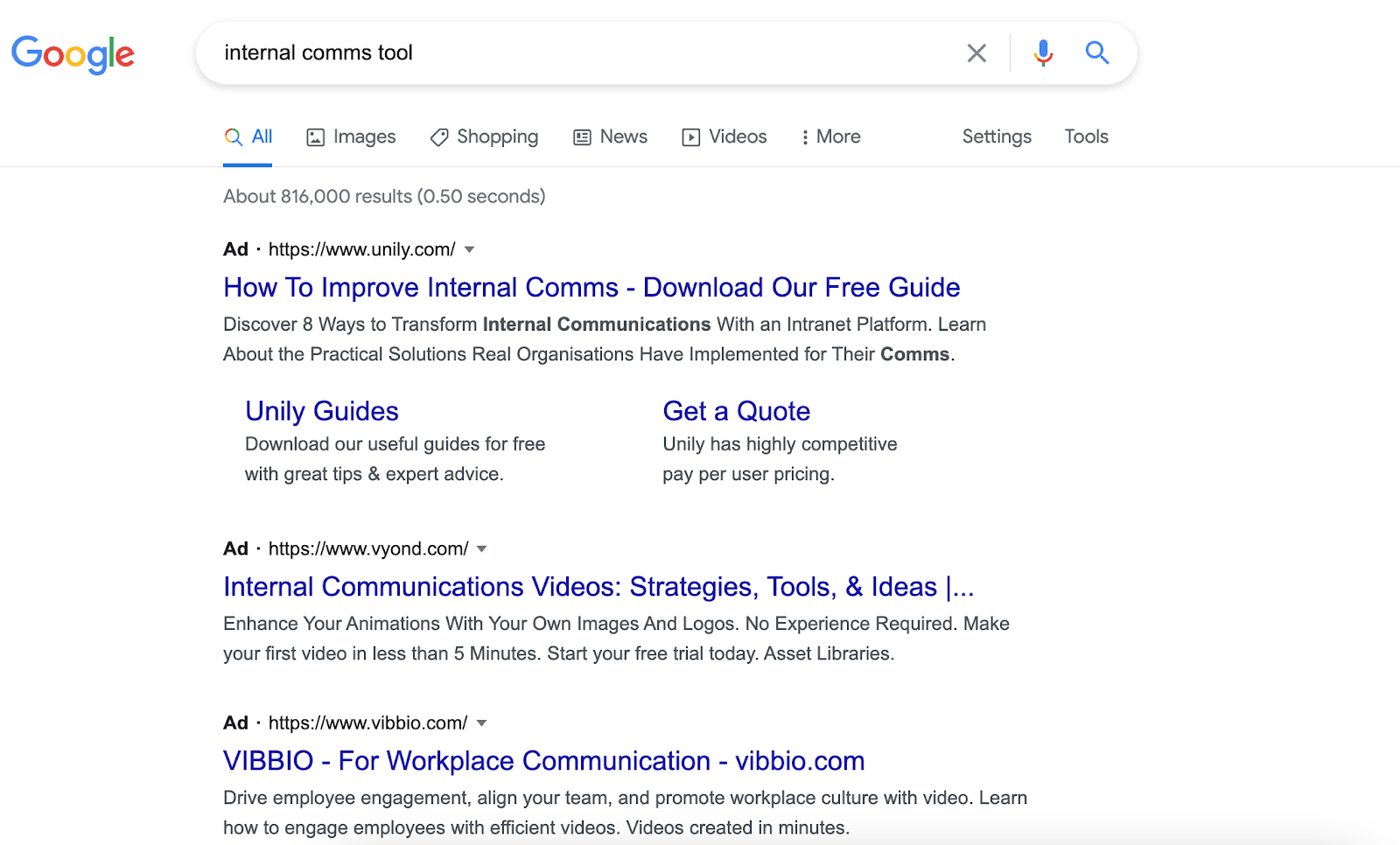
Task: Expand the dropdown arrow next to vibbio.com URL
Action: click(481, 723)
